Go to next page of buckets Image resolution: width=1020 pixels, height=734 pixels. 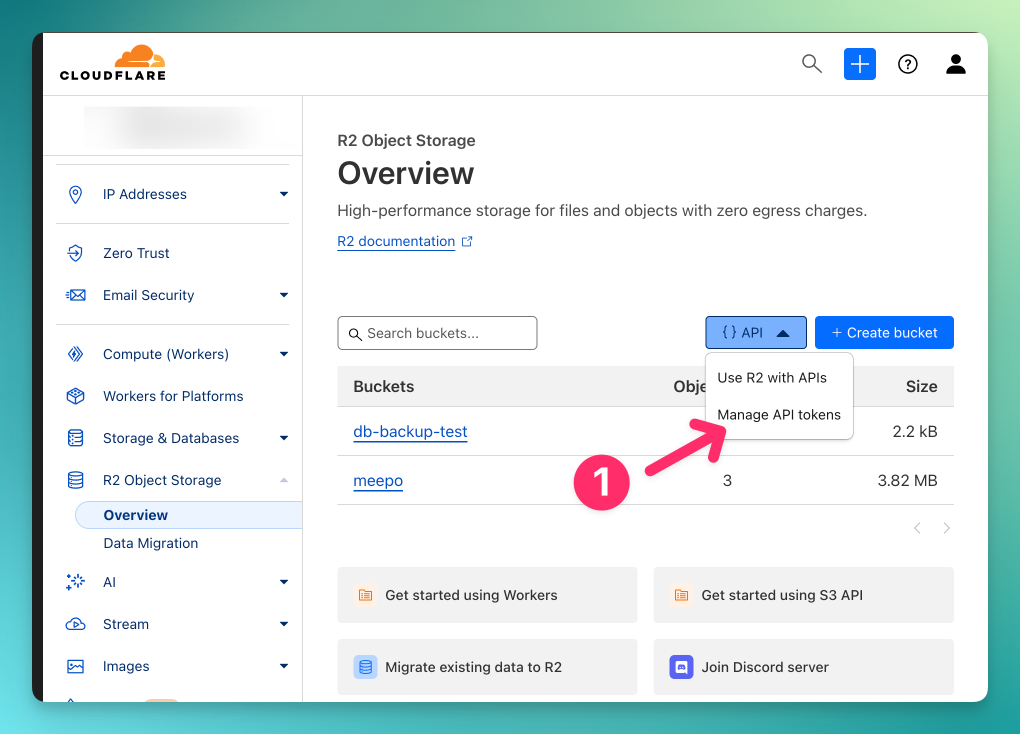946,528
